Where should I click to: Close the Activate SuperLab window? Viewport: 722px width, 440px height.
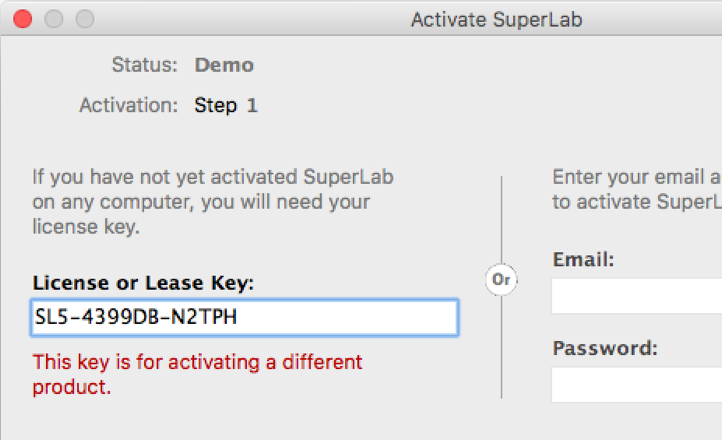tap(23, 19)
